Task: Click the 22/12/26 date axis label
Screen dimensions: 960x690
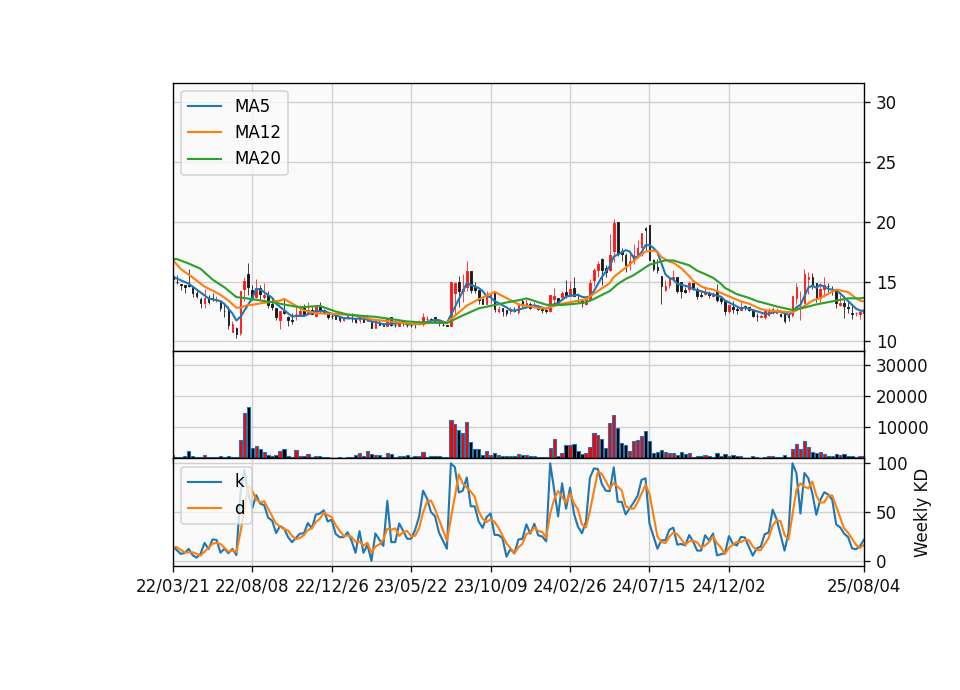Action: click(332, 587)
